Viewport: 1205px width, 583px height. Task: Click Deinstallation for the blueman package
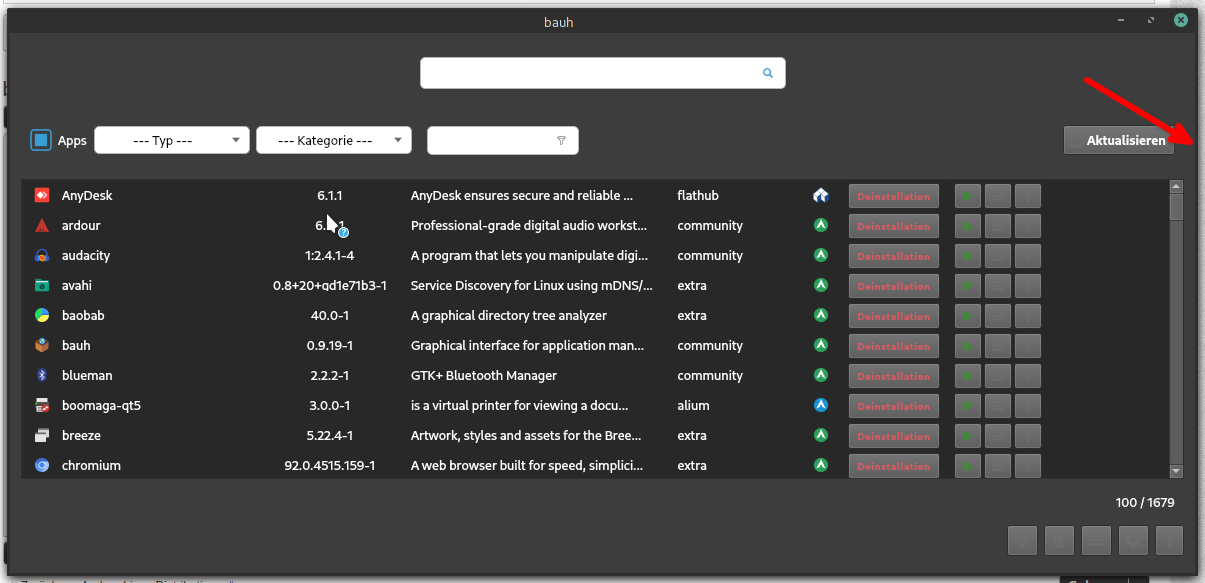pyautogui.click(x=893, y=376)
